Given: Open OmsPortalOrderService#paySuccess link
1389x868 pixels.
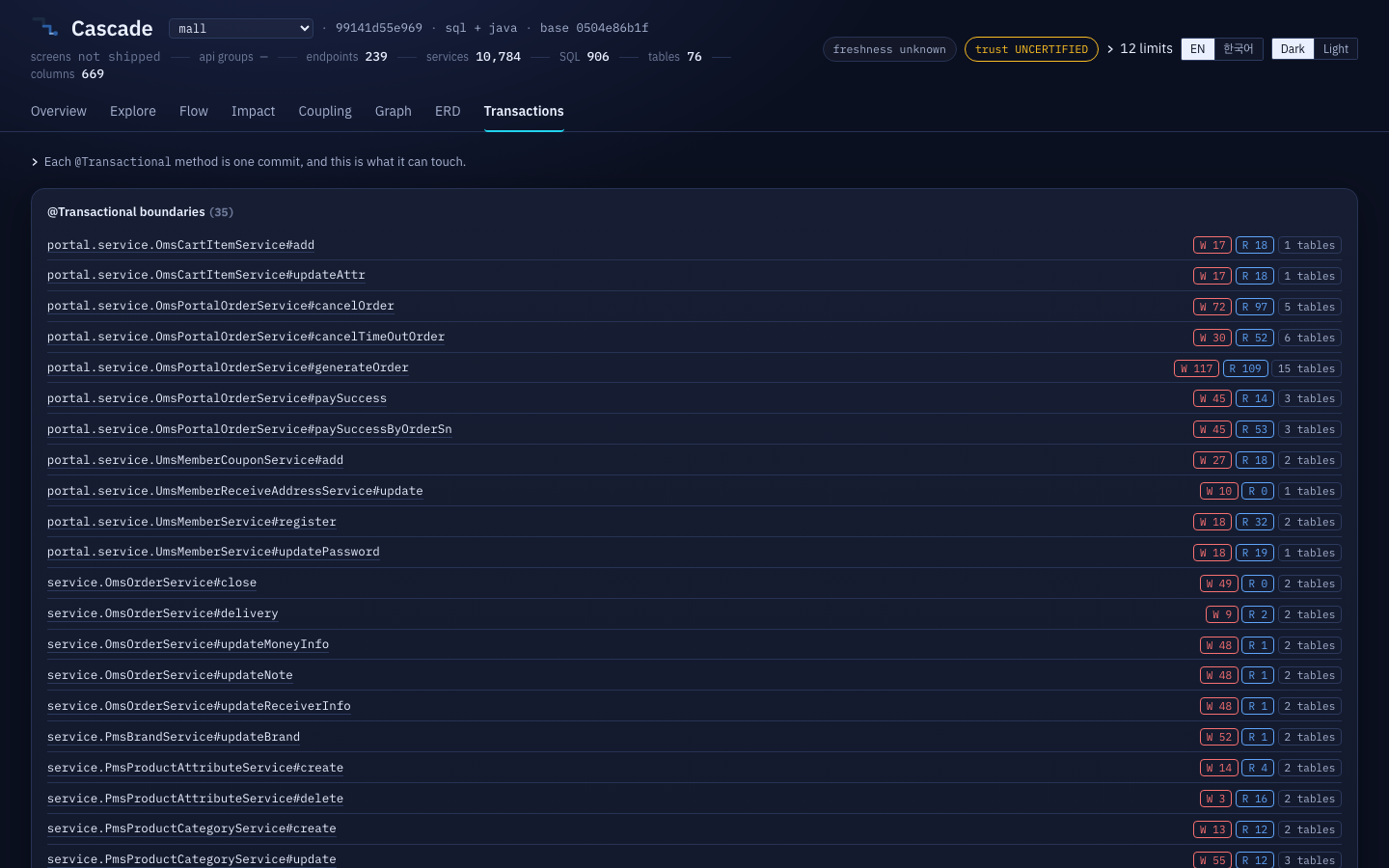Looking at the screenshot, I should pyautogui.click(x=217, y=398).
